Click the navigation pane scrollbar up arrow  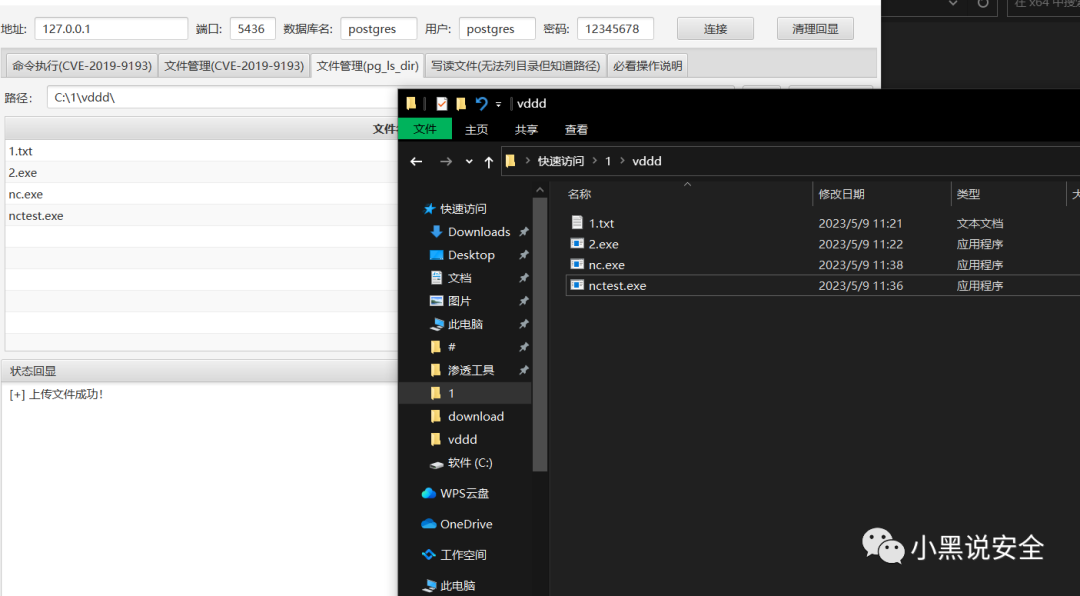click(539, 190)
